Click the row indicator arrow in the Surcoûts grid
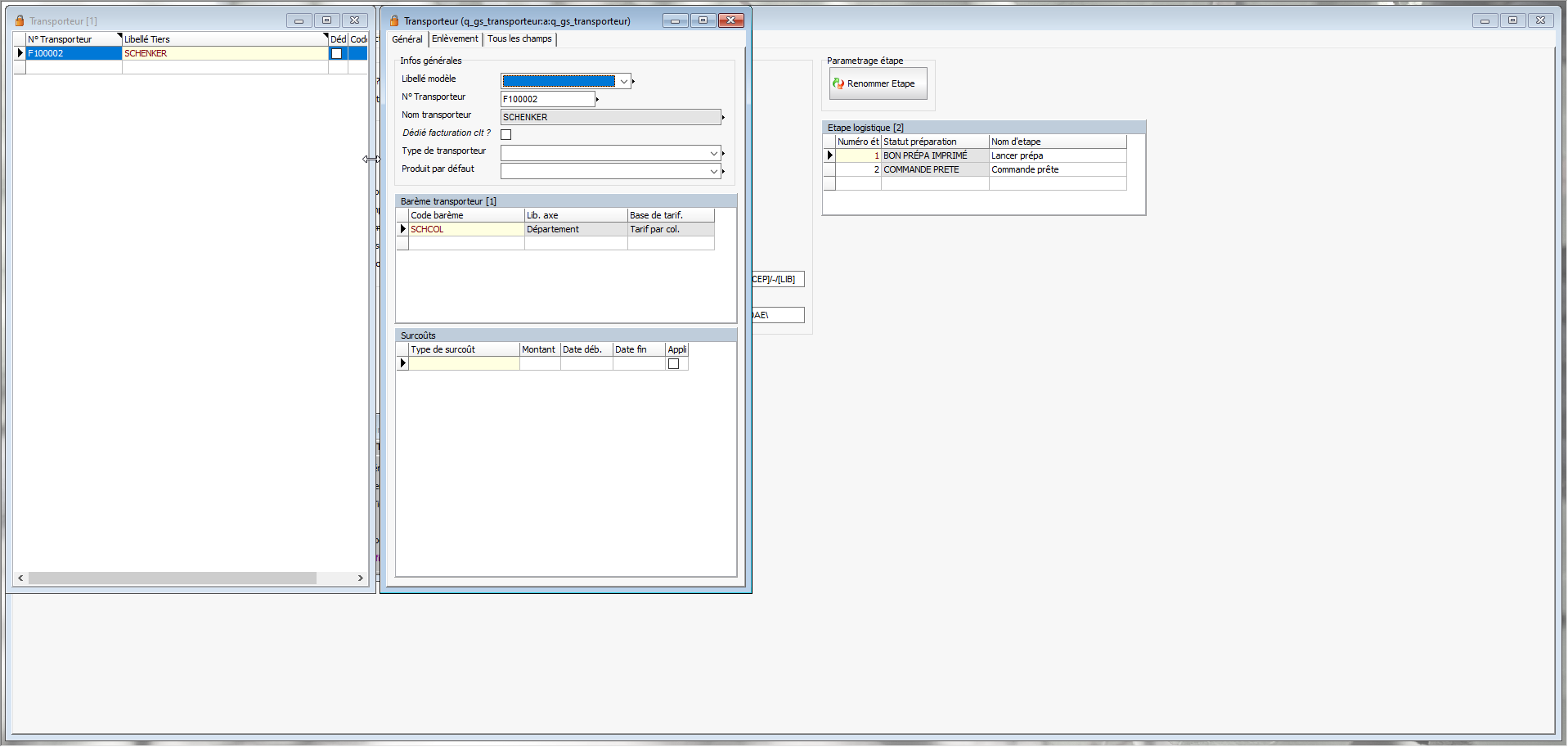This screenshot has width=1568, height=747. pyautogui.click(x=402, y=363)
